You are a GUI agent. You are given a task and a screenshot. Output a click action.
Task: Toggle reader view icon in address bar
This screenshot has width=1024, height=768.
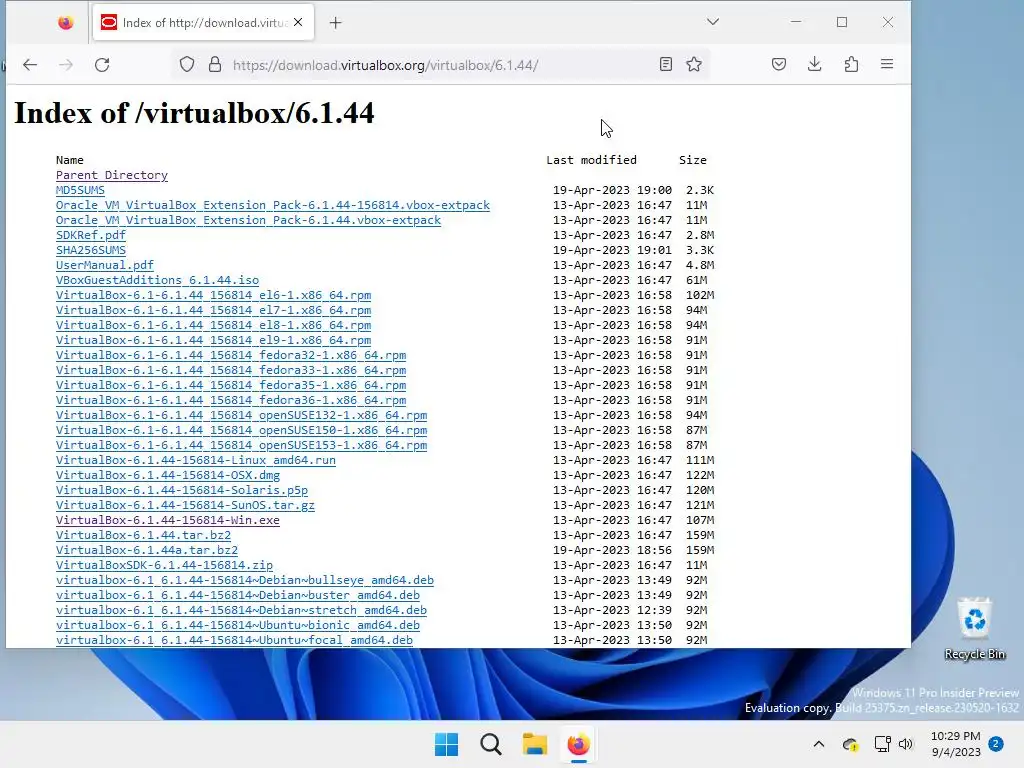(665, 64)
